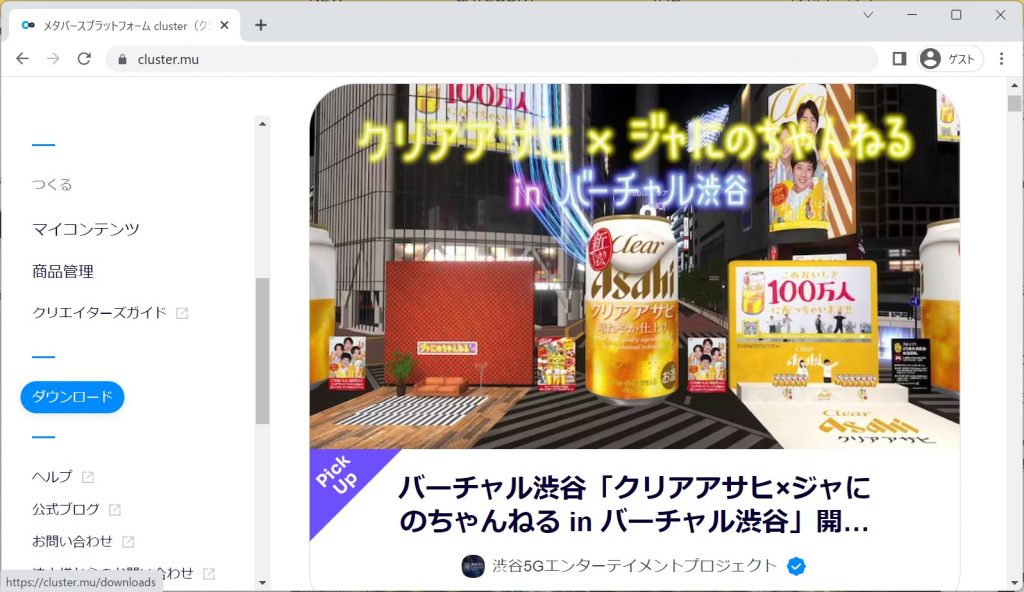The width and height of the screenshot is (1024, 592).
Task: Maximize the browser window
Action: coord(956,14)
